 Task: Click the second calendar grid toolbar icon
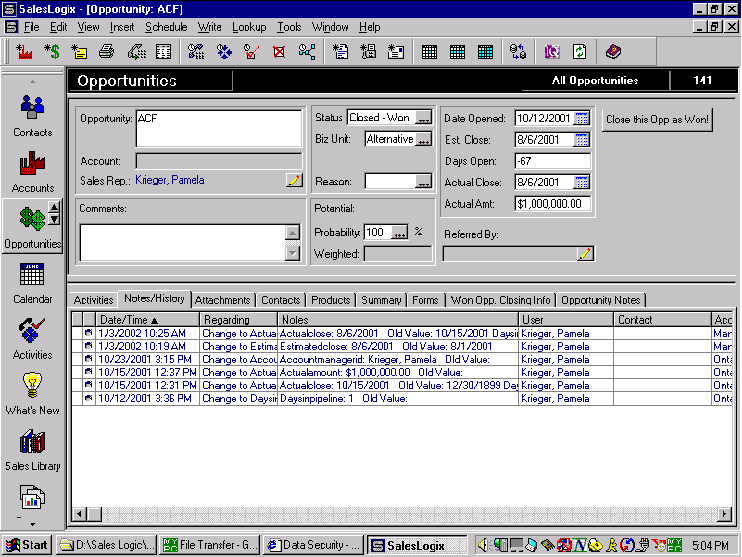coord(457,52)
